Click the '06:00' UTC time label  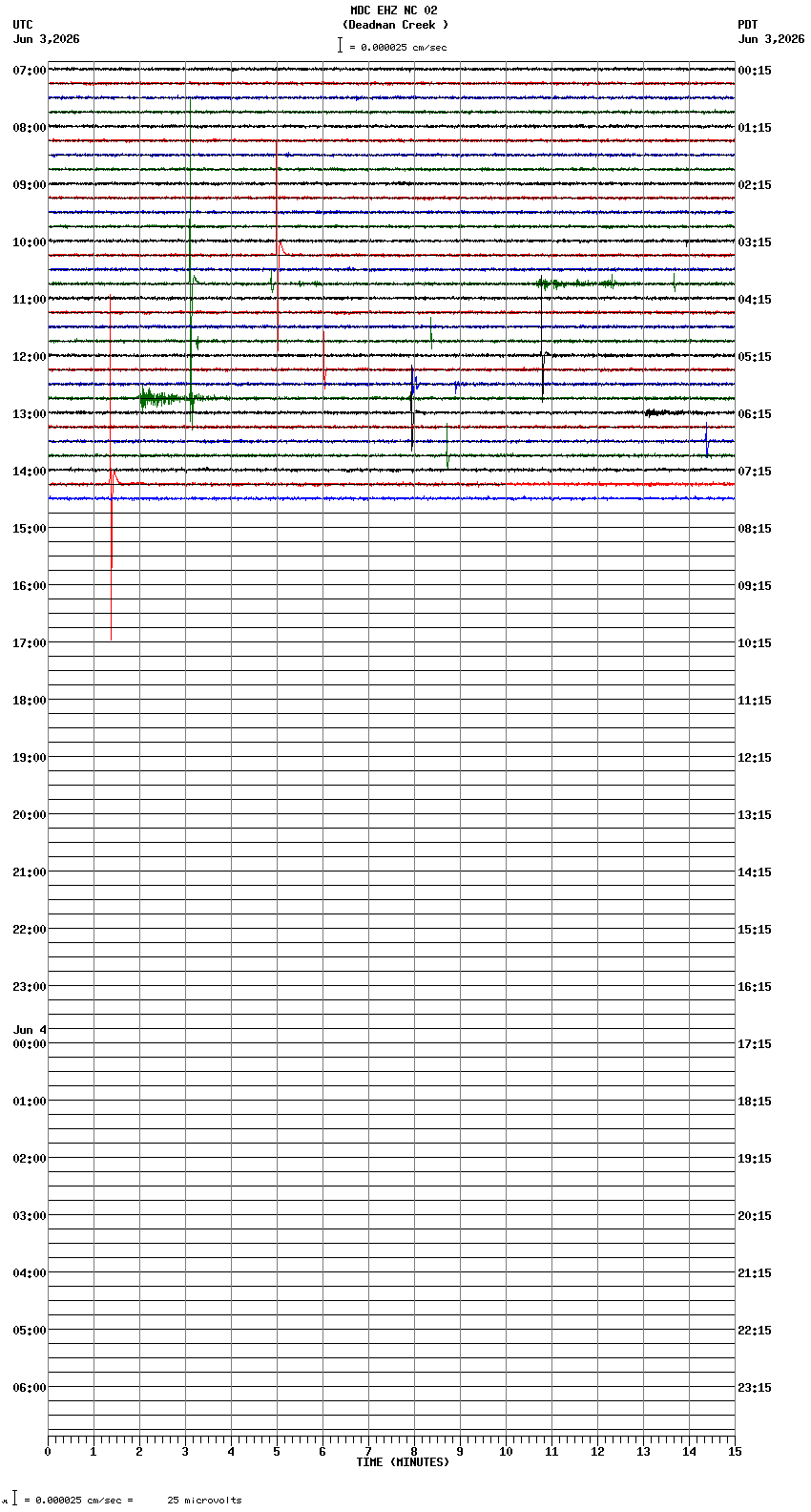click(30, 1388)
